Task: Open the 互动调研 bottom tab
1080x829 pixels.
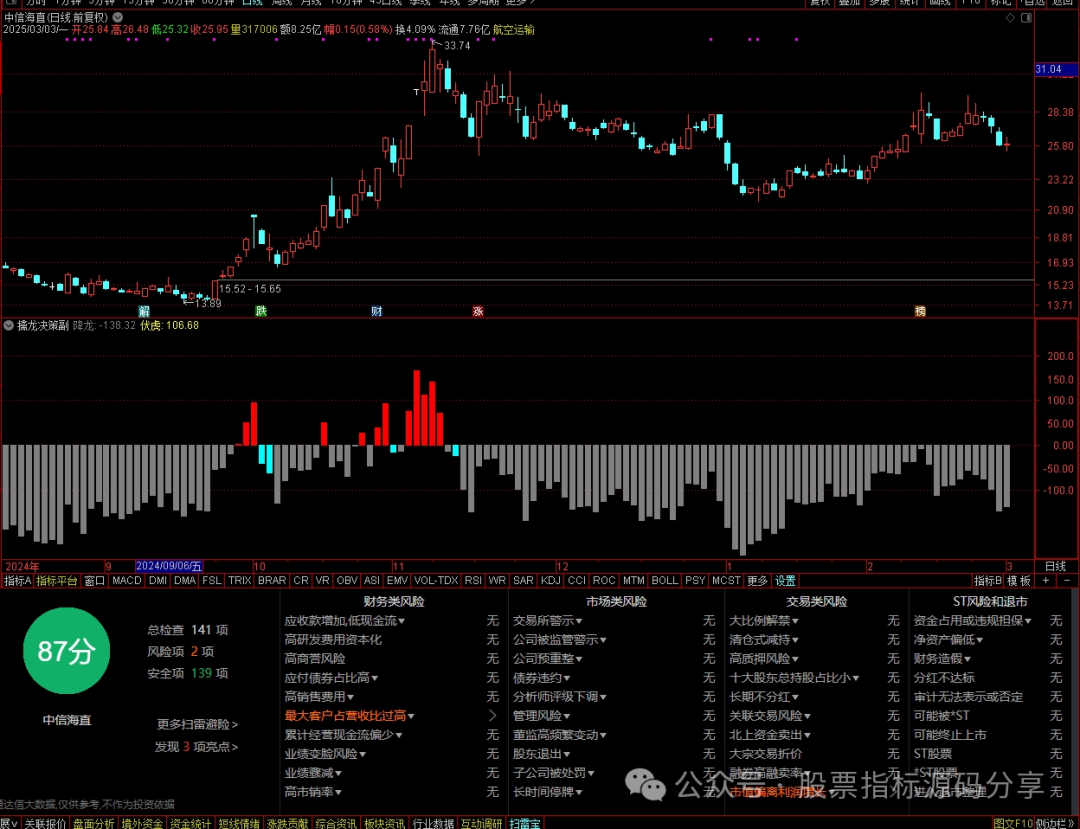Action: point(481,823)
